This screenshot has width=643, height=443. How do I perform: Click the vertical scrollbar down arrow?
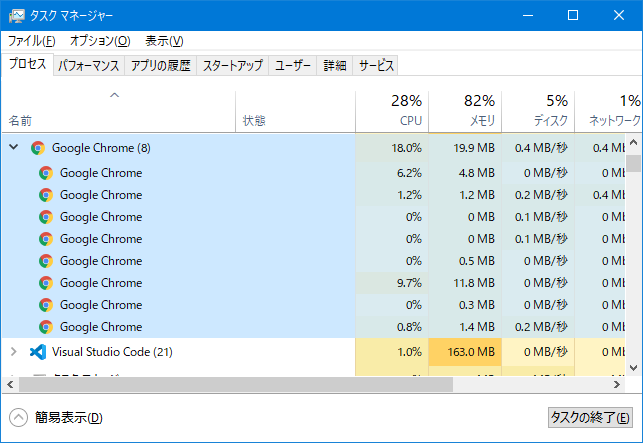(x=634, y=368)
